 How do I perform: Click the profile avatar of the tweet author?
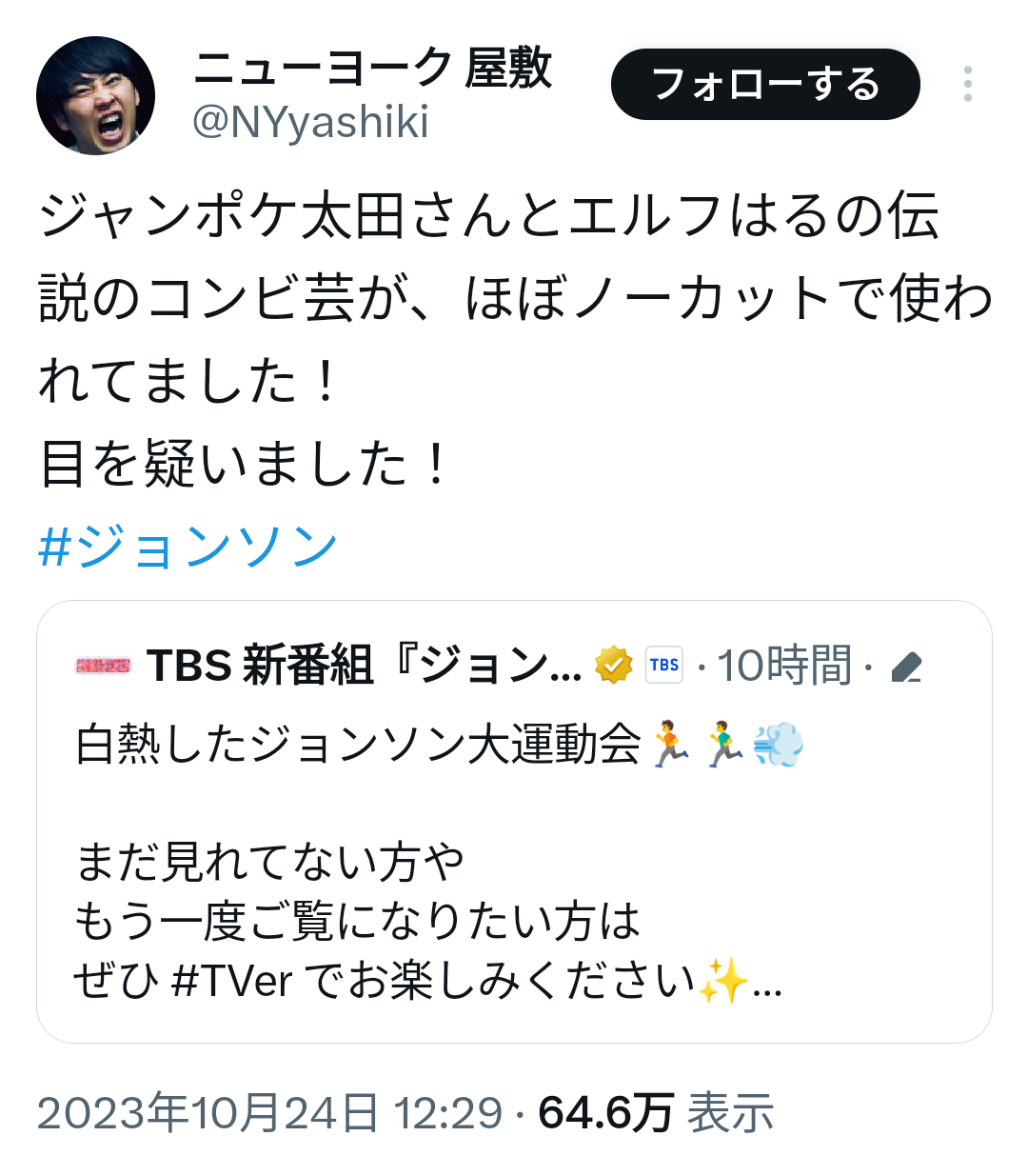click(95, 95)
